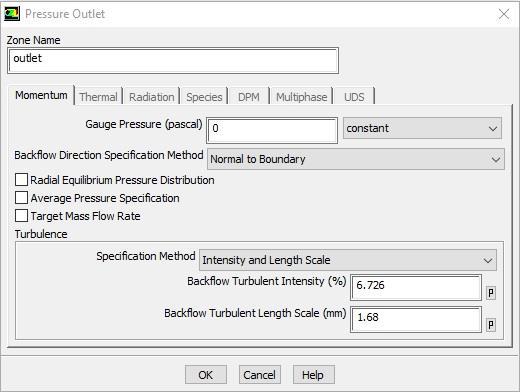Click the Zone Name field containing outlet
520x392 pixels.
pos(173,60)
